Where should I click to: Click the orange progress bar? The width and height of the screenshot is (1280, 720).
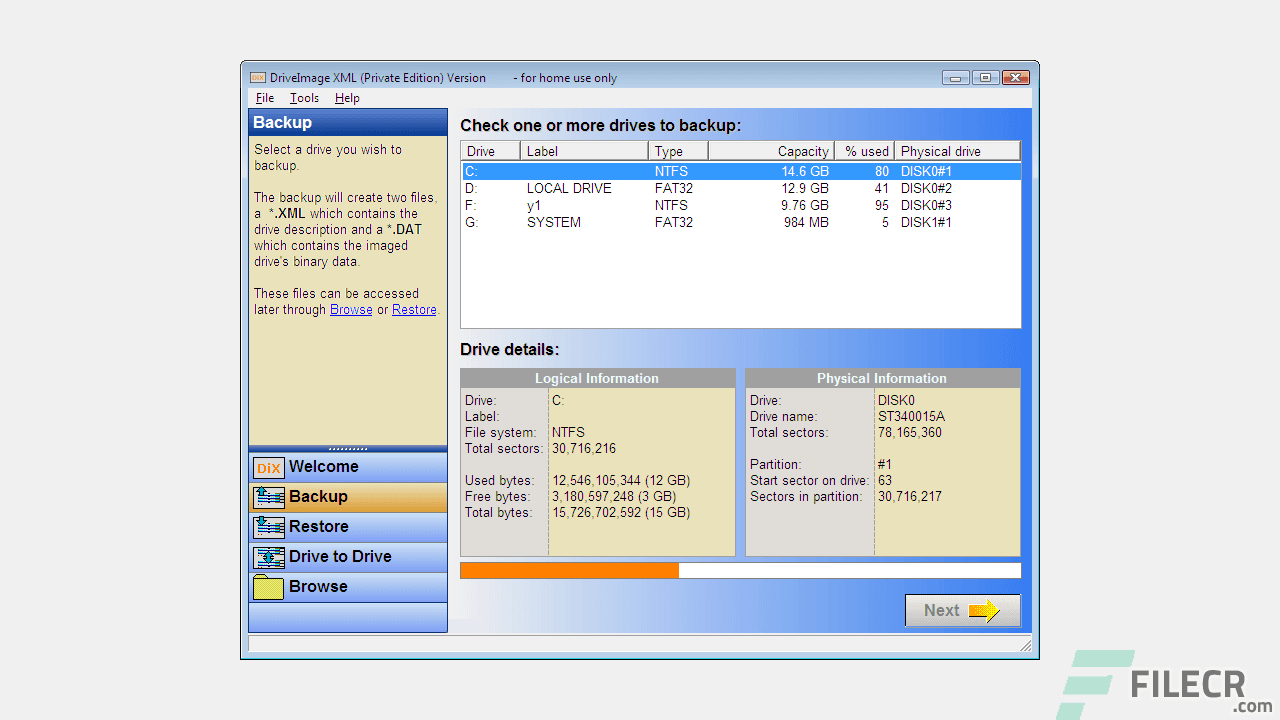(x=568, y=570)
